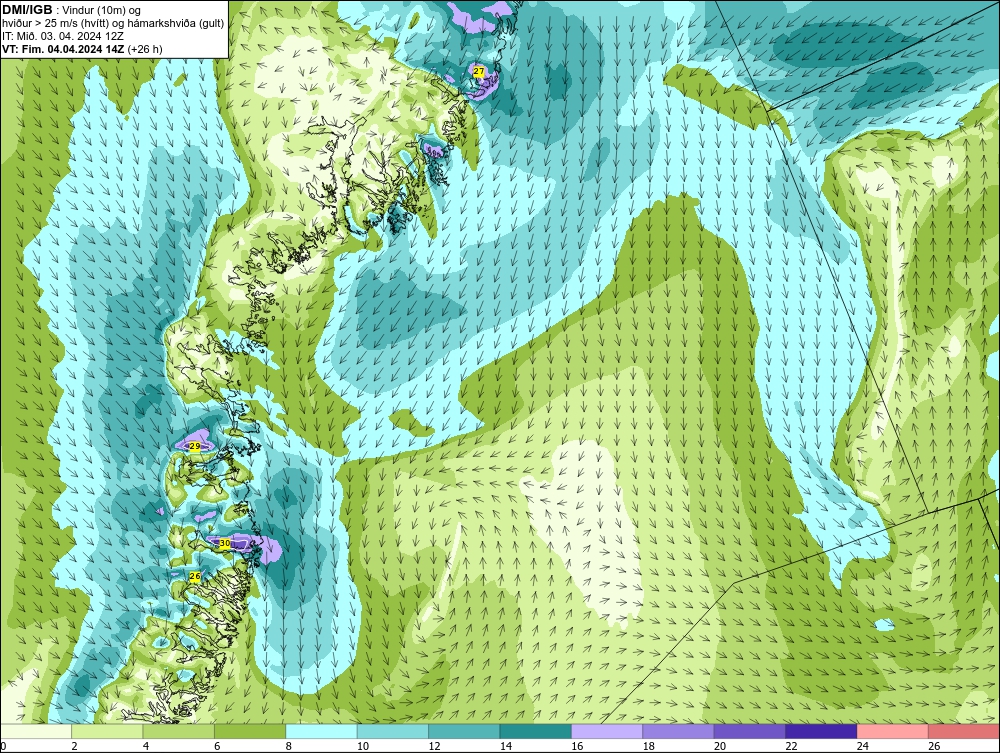
Task: Click the legend scale number 8
Action: click(289, 746)
